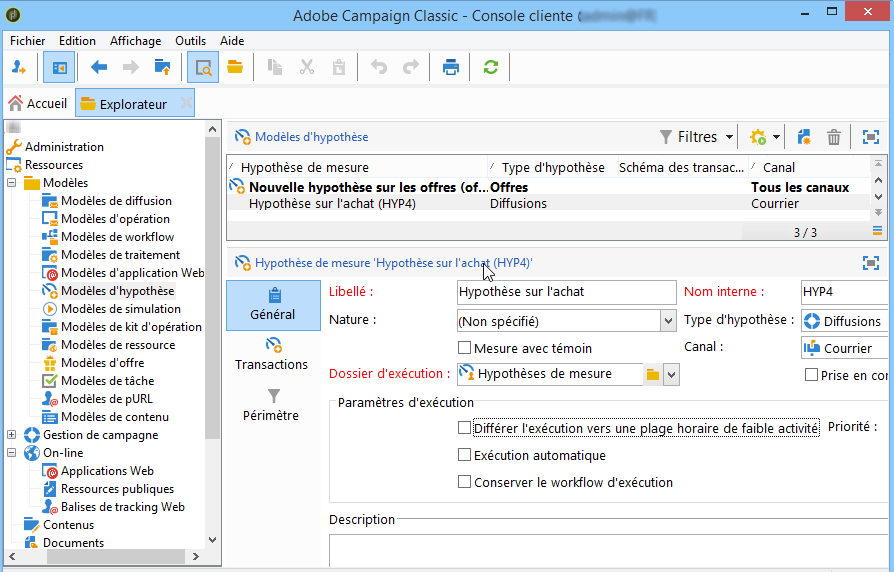The image size is (894, 572).
Task: Open the Filtres dropdown
Action: [x=696, y=137]
